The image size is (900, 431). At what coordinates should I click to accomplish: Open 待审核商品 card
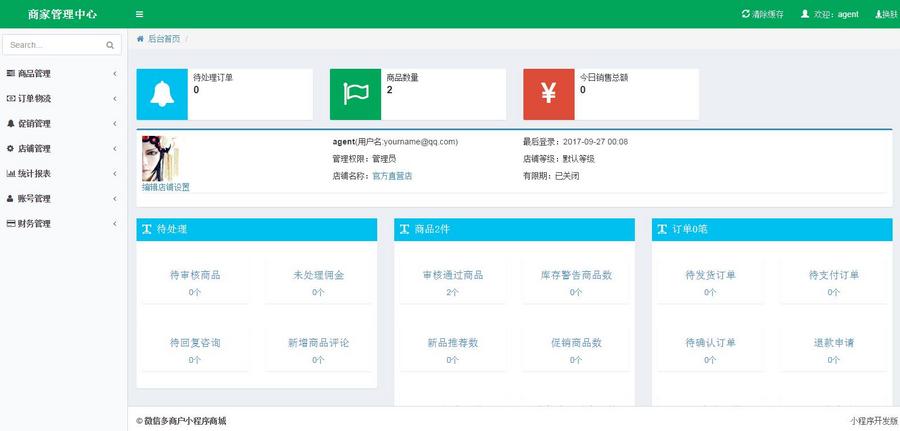coord(195,281)
